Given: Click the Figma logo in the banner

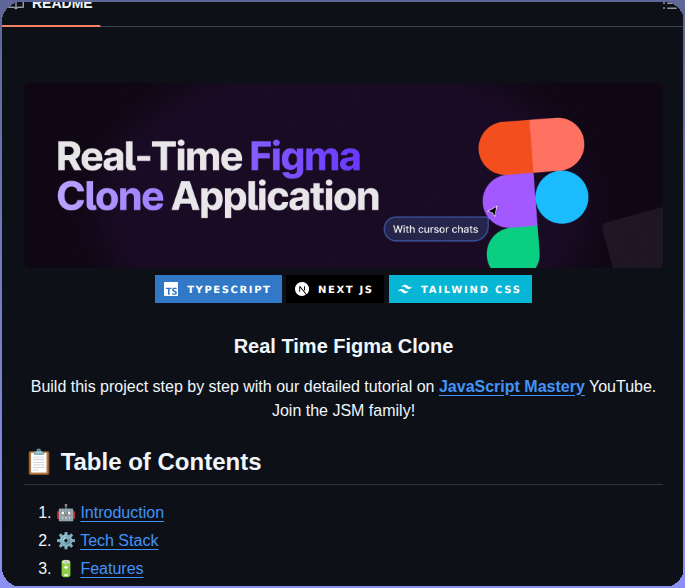Looking at the screenshot, I should 533,193.
